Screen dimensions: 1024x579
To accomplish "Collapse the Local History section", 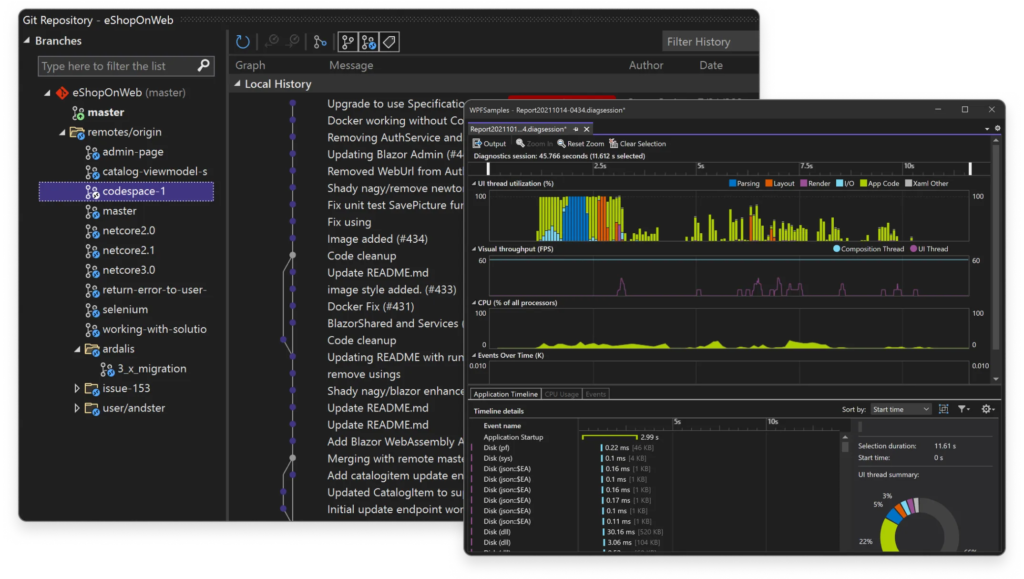I will coord(238,85).
